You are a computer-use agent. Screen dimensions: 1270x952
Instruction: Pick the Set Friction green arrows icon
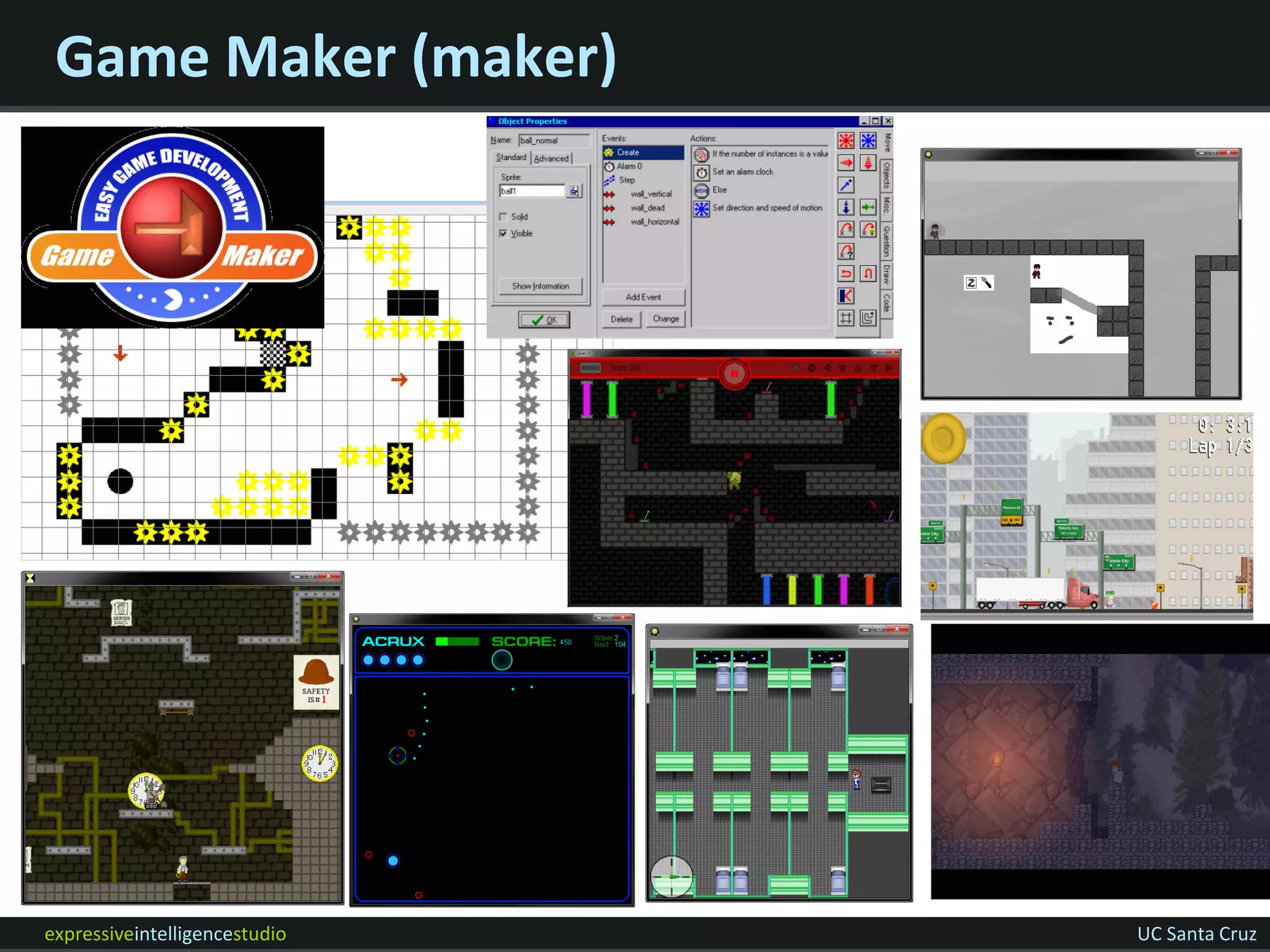tap(868, 207)
